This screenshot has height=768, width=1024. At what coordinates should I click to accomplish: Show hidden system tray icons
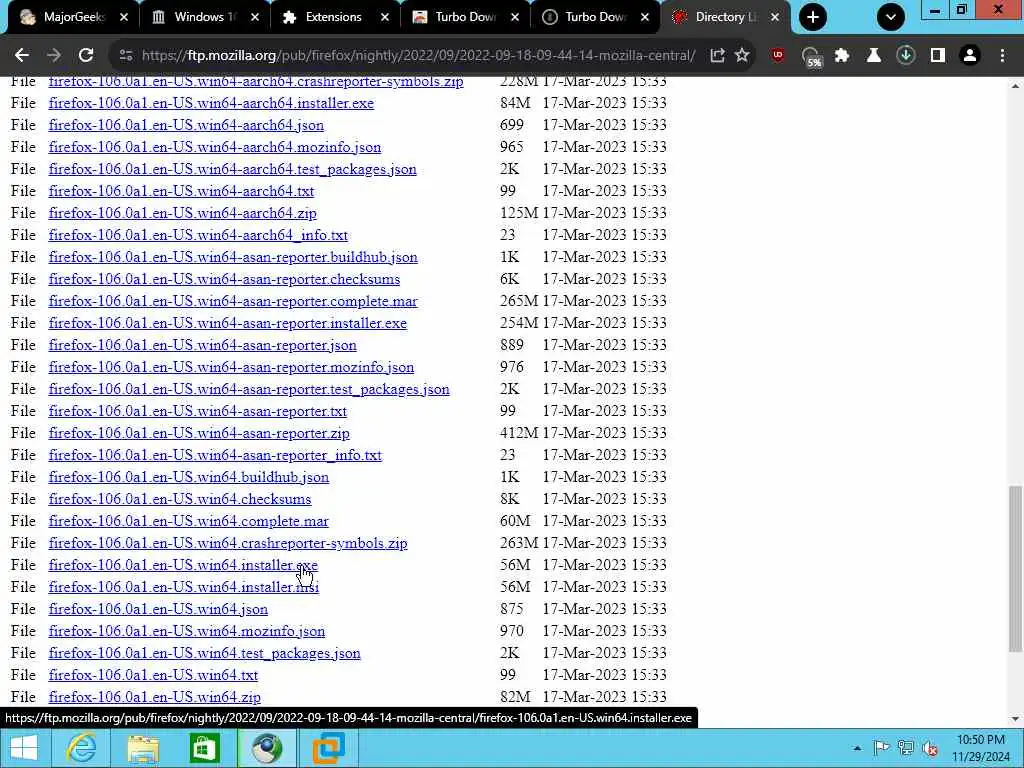857,748
